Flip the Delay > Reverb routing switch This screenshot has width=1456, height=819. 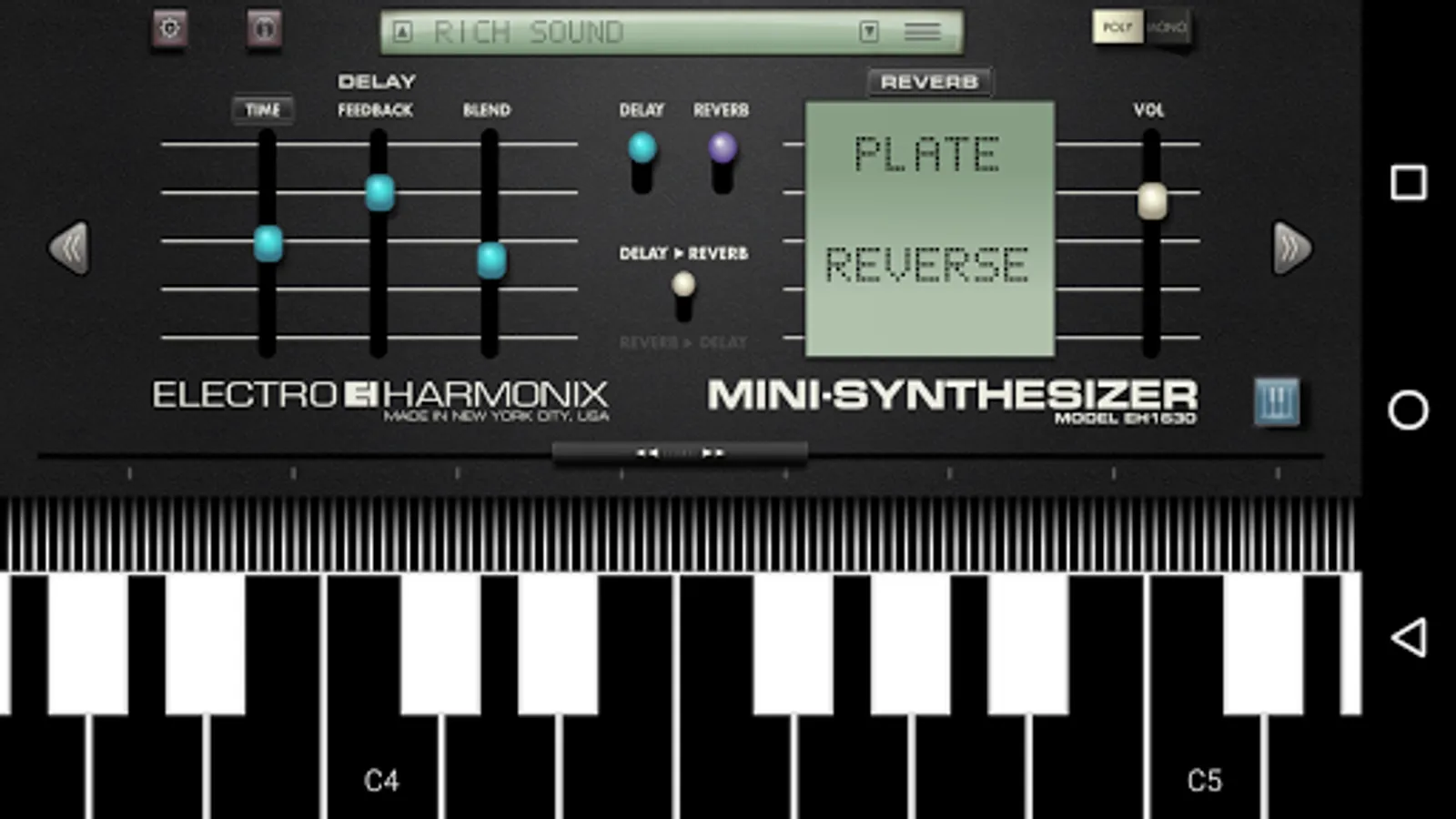(683, 298)
